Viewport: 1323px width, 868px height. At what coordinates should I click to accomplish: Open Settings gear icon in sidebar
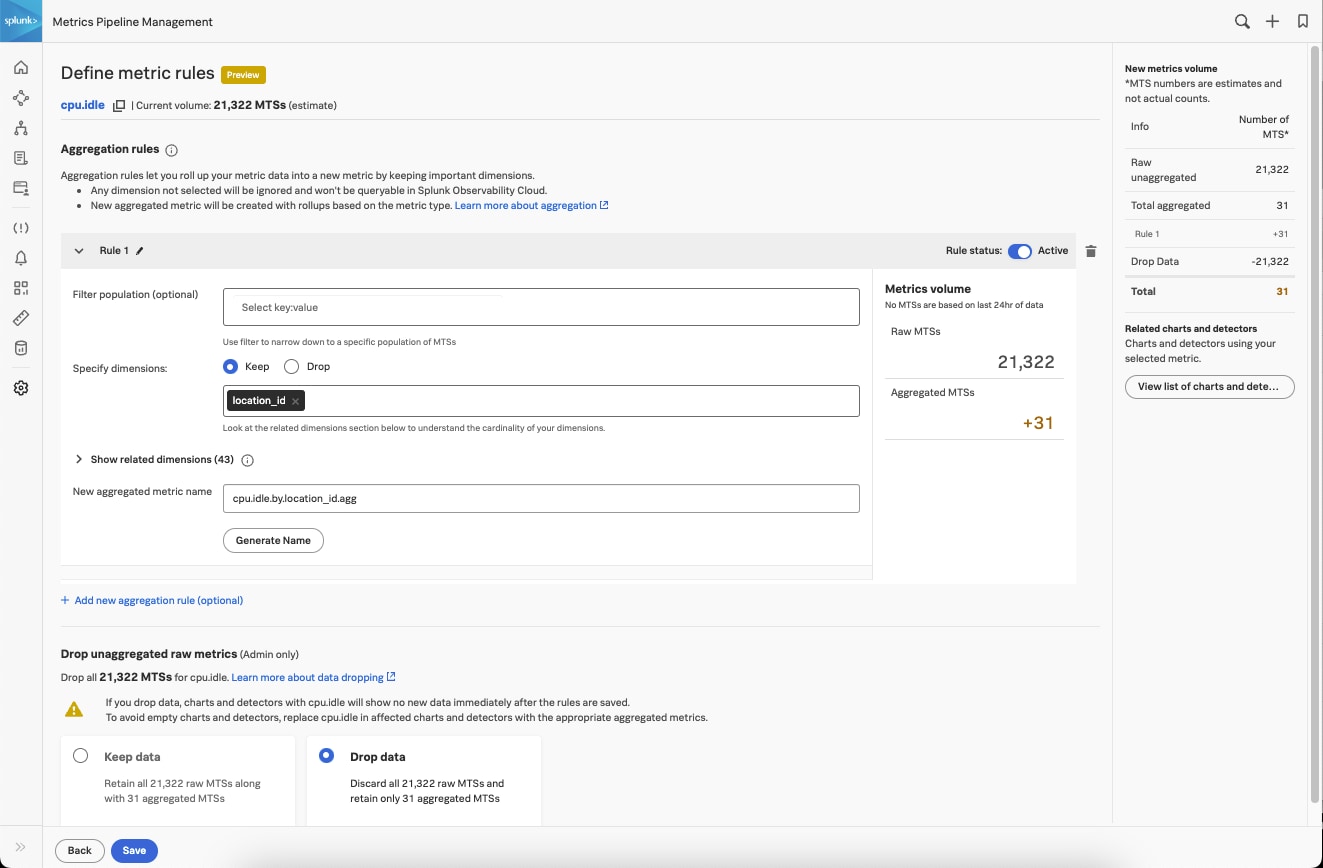[21, 388]
